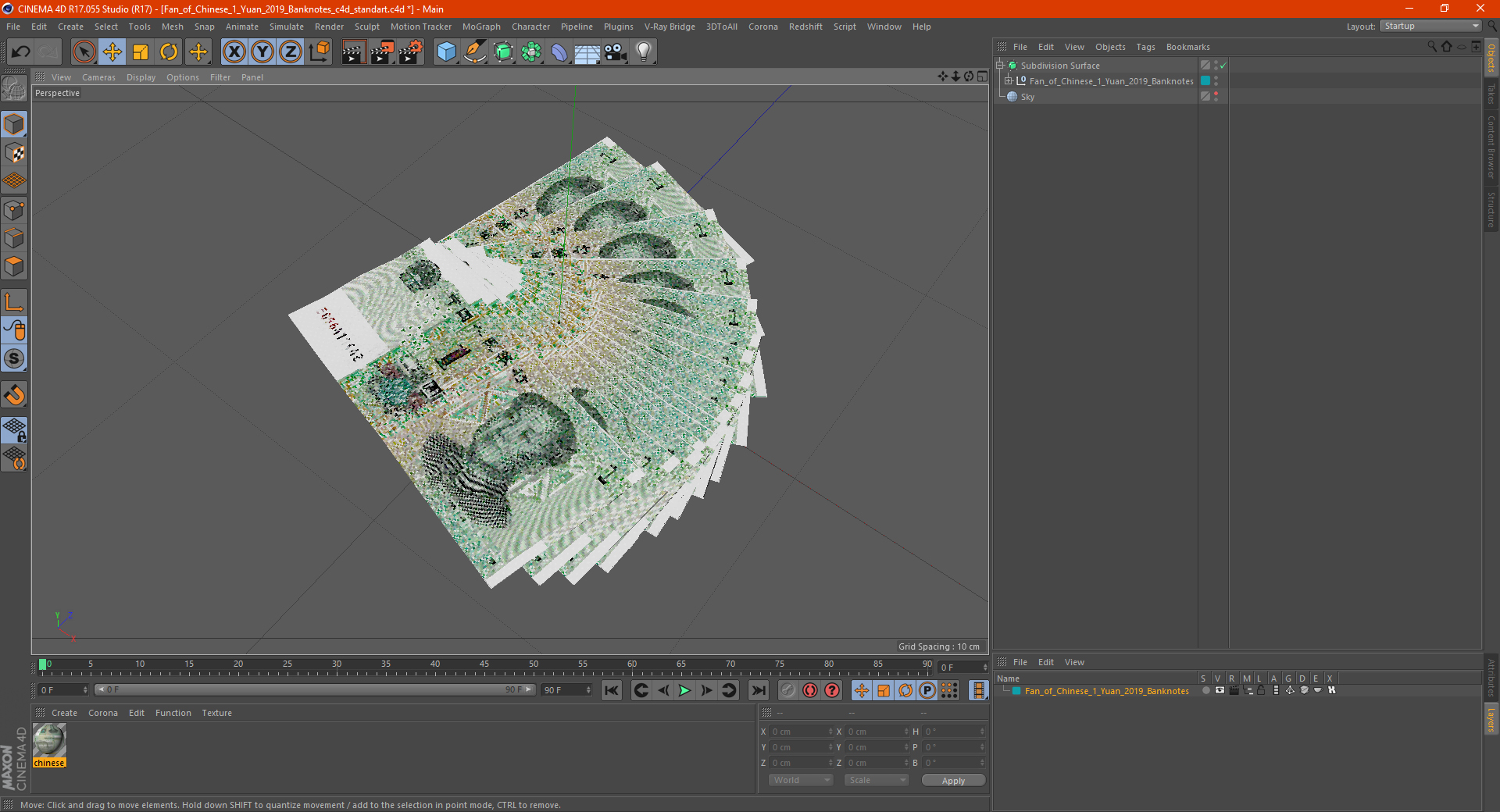Click the X position input field
Screen dimensions: 1500x812
point(800,732)
